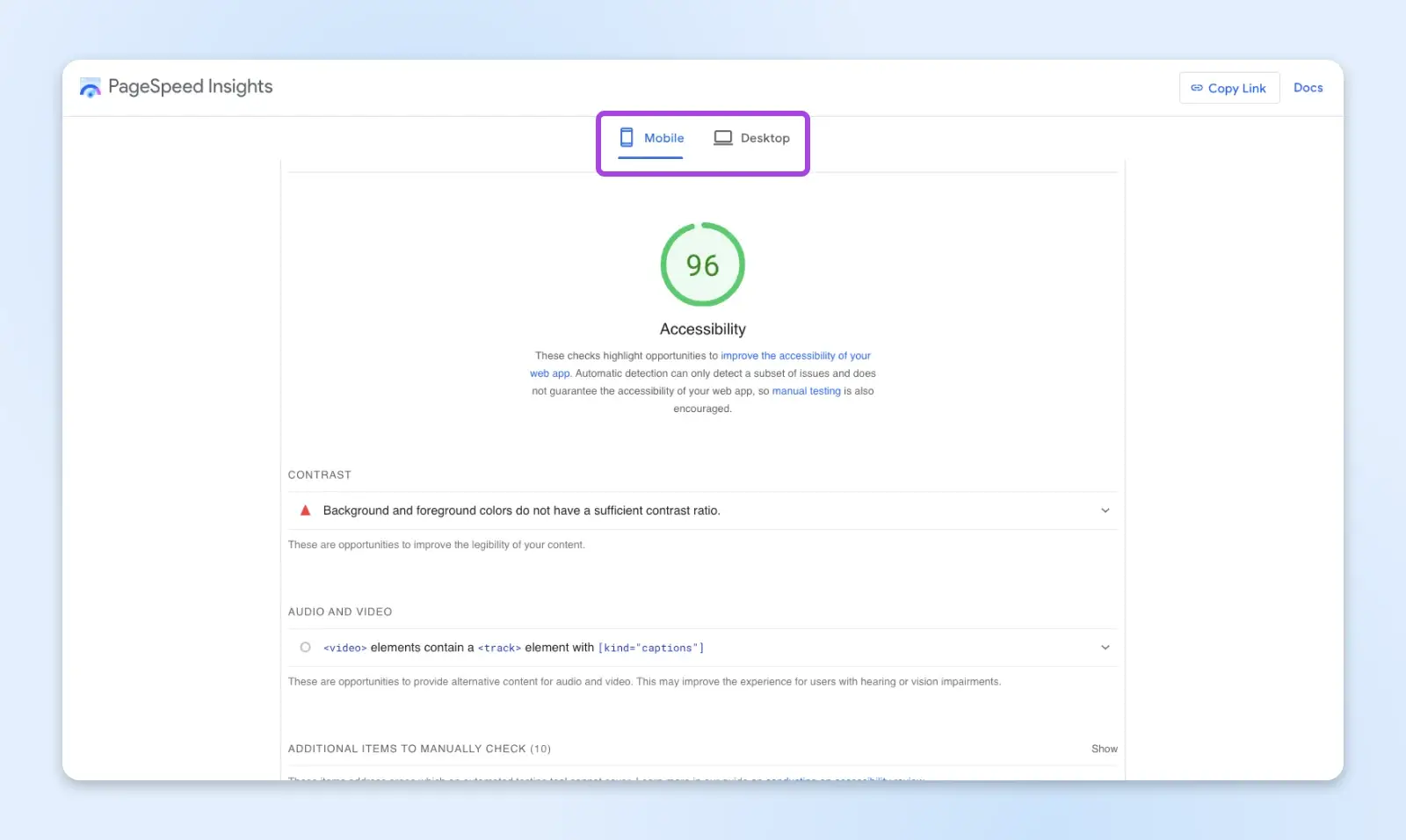The width and height of the screenshot is (1406, 840).
Task: Open the Docs link
Action: pos(1308,88)
